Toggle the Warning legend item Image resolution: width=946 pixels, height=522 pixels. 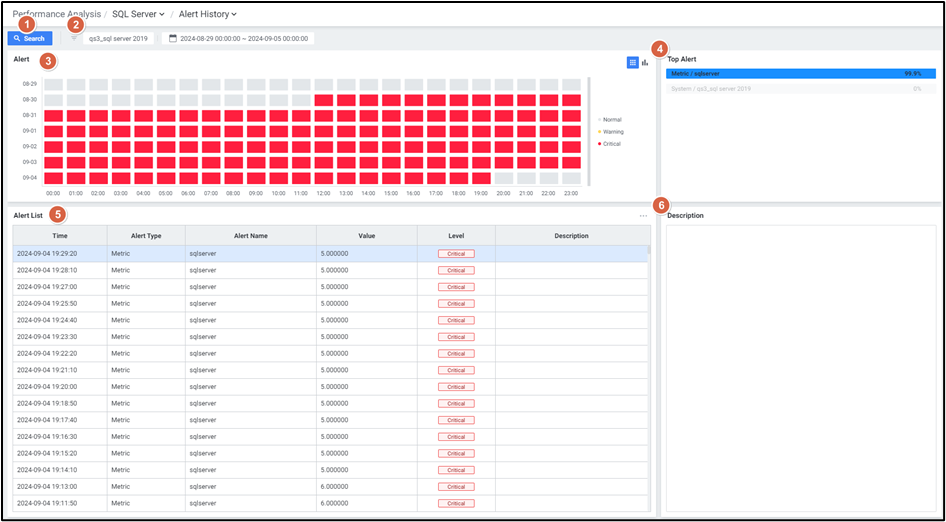click(x=610, y=132)
